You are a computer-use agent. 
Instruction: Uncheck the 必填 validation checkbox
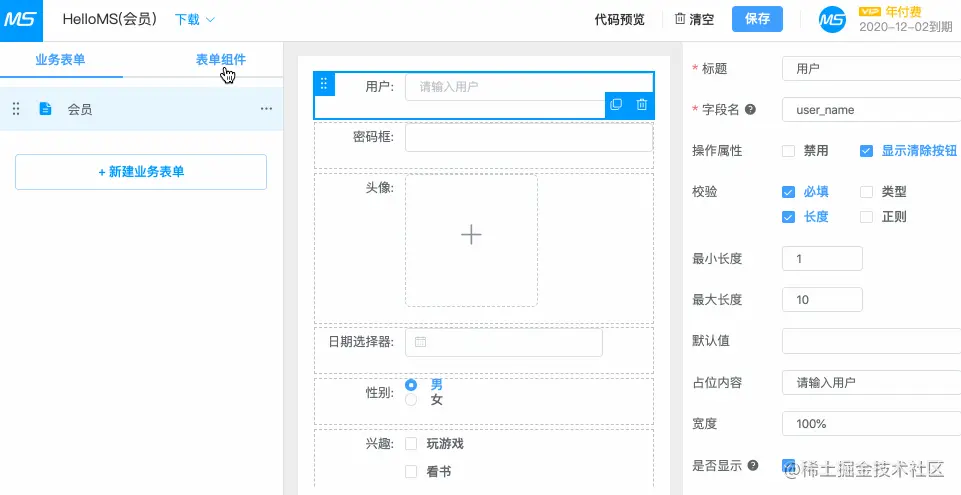tap(789, 192)
